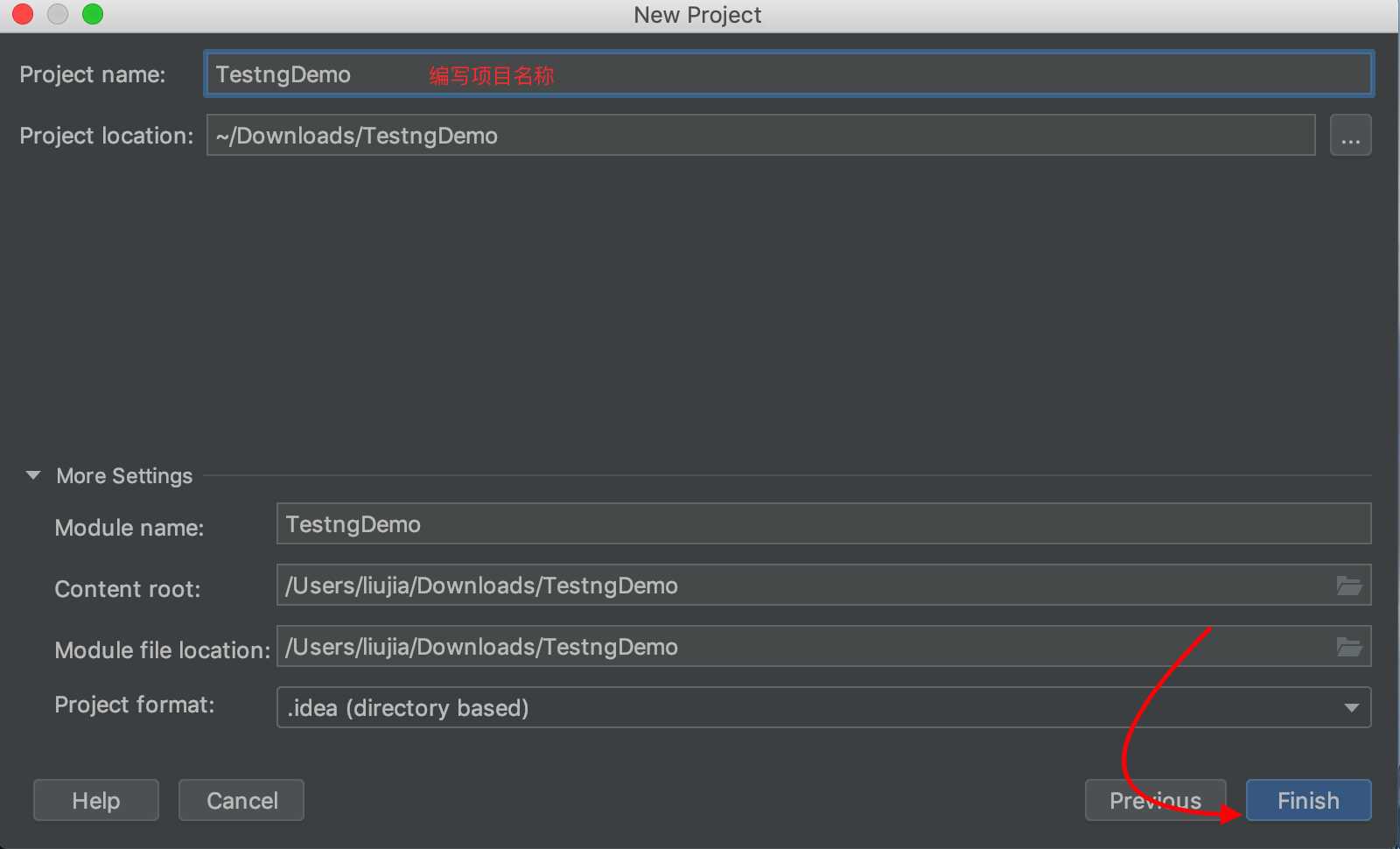1400x849 pixels.
Task: Collapse the More Settings section
Action: click(x=33, y=475)
